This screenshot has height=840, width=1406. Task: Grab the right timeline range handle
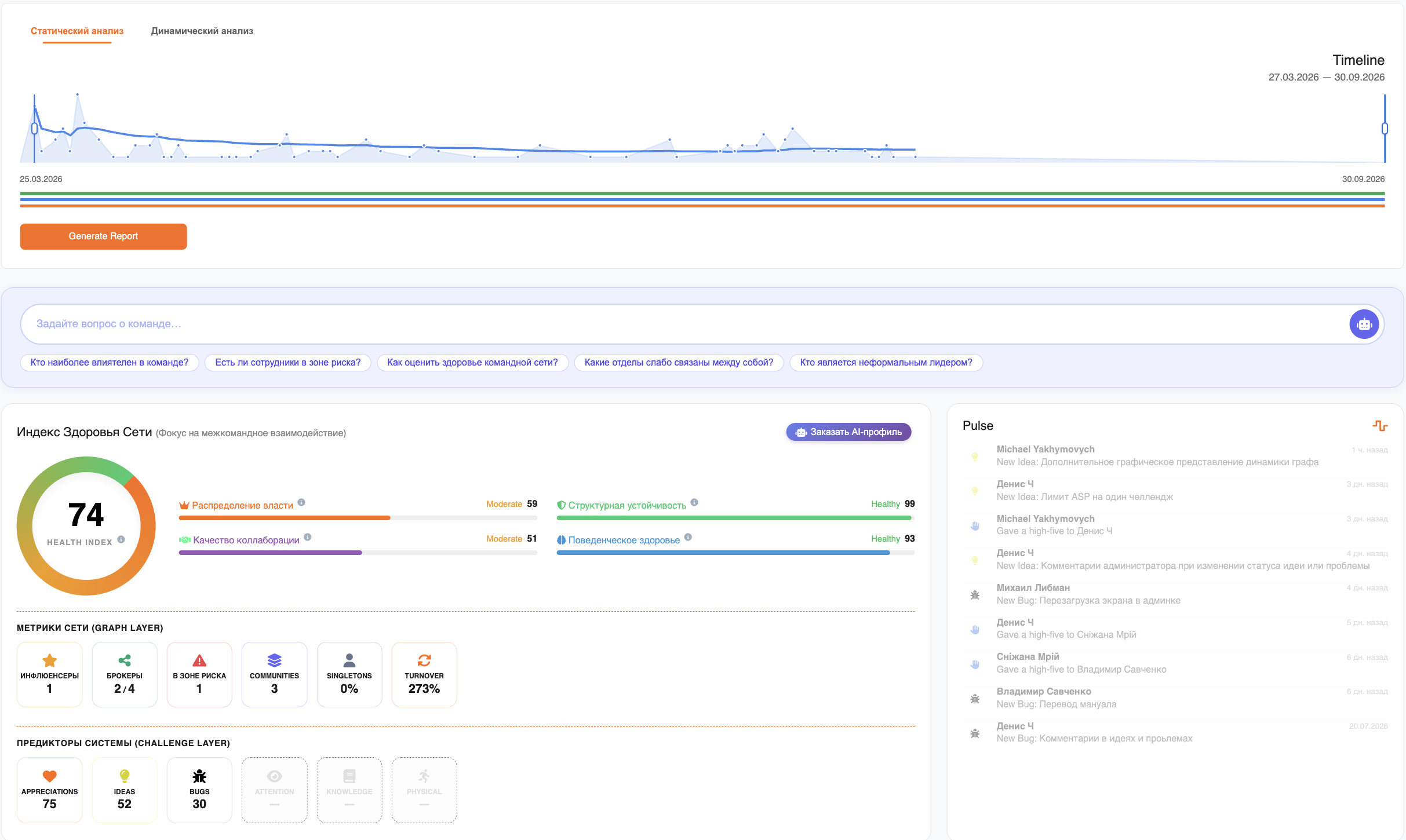tap(1385, 129)
